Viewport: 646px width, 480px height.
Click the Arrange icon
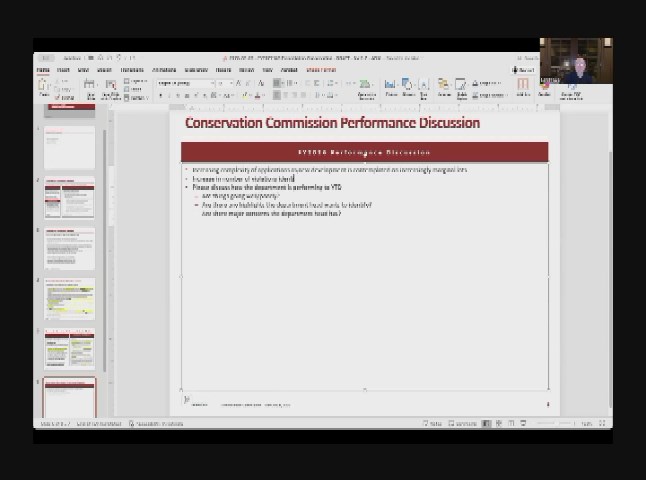444,87
